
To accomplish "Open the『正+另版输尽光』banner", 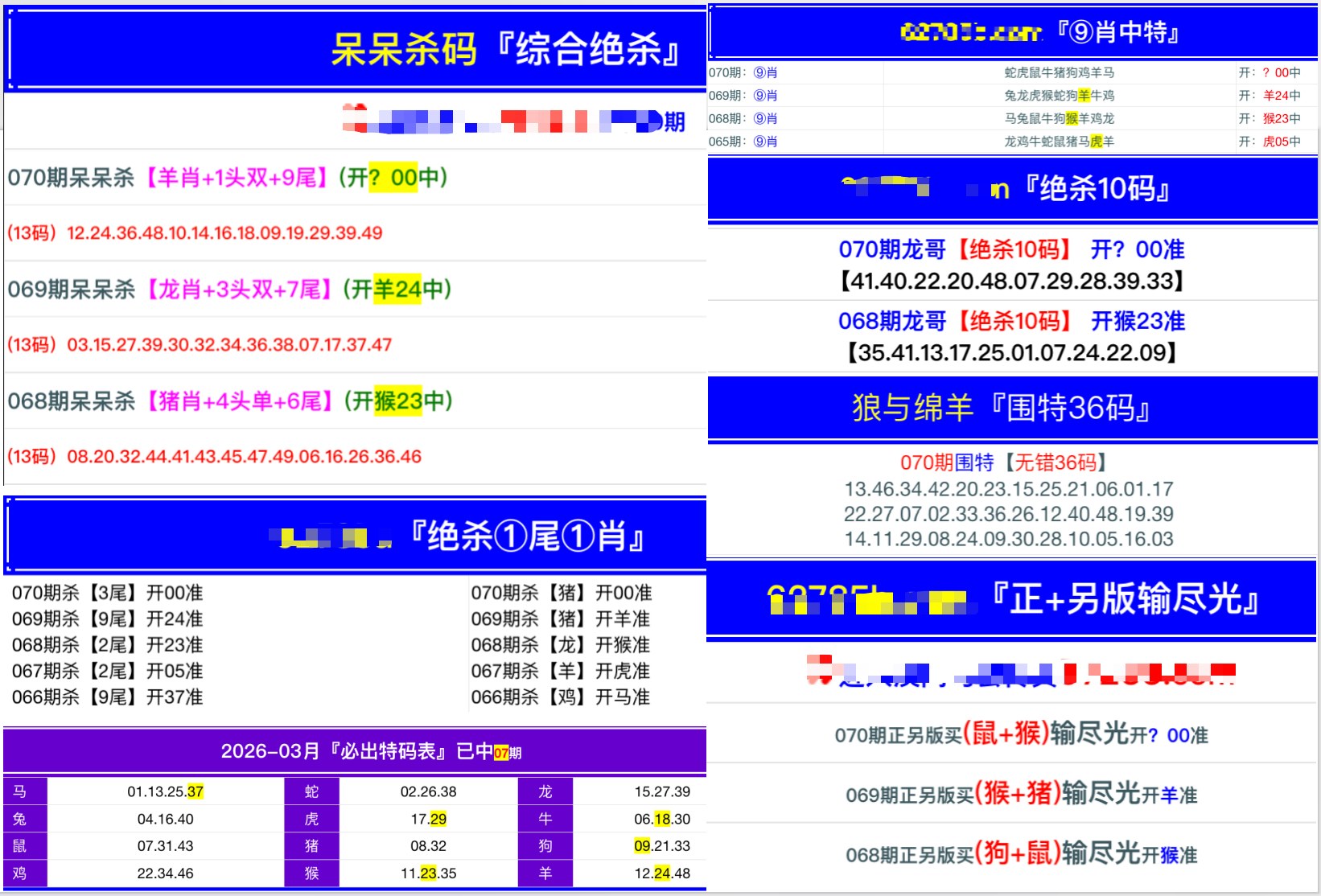I will pos(1125,599).
